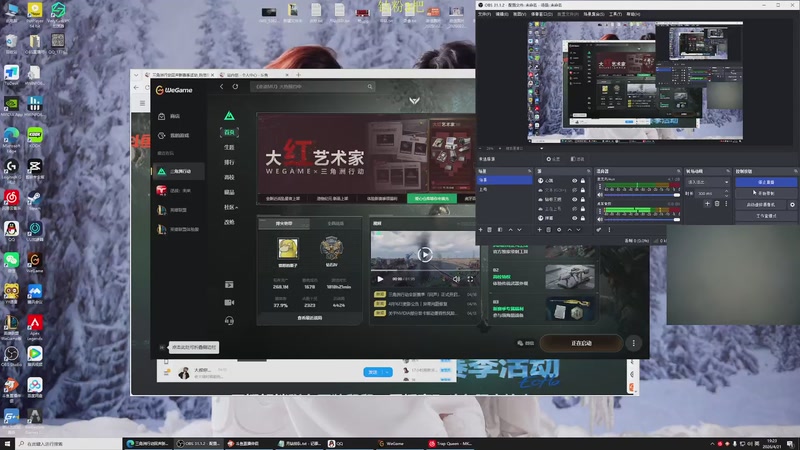The image size is (800, 450).
Task: Toggle visibility of first OBS source
Action: click(574, 181)
